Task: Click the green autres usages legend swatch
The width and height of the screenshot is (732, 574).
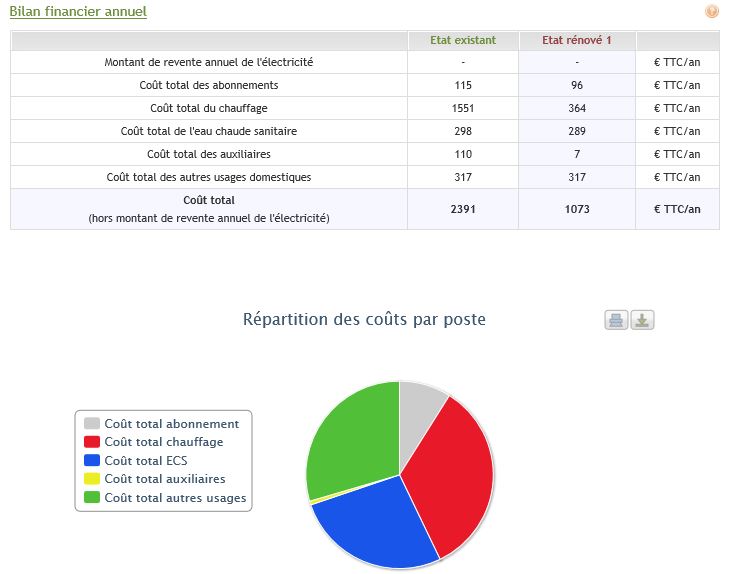Action: 92,497
